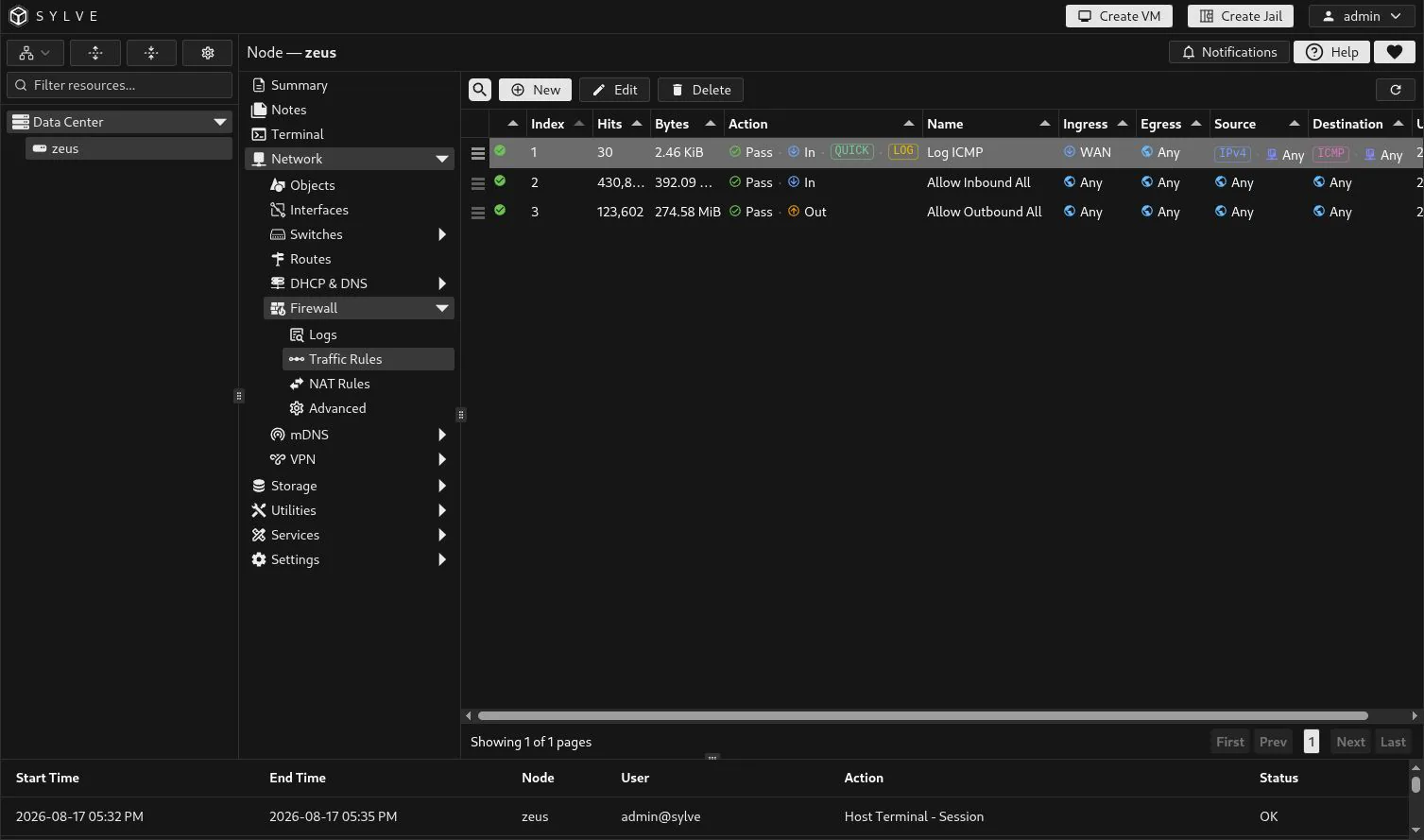
Task: Click the heart sponsor icon
Action: (x=1394, y=52)
